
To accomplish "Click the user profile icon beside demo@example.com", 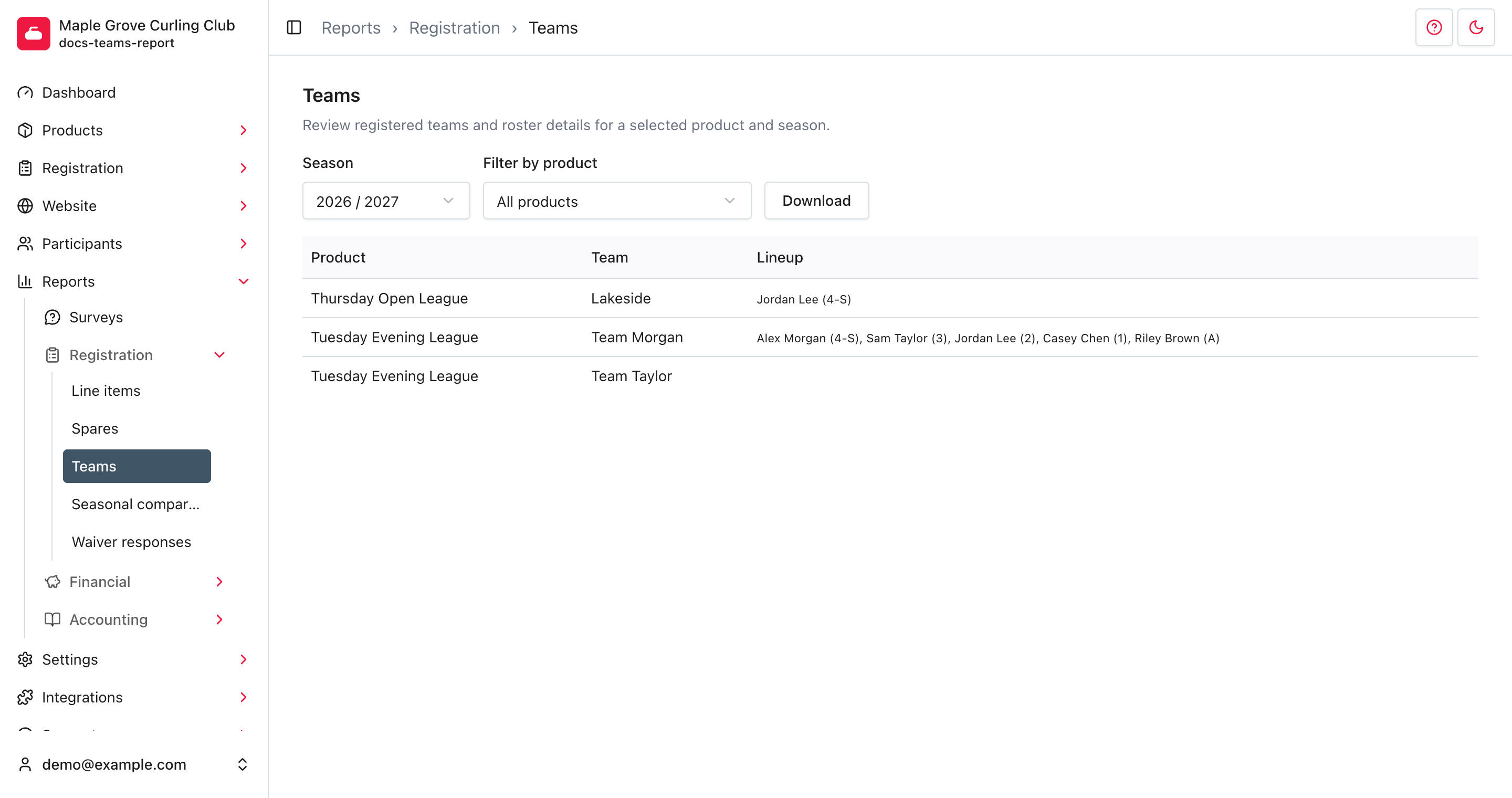I will coord(25,764).
